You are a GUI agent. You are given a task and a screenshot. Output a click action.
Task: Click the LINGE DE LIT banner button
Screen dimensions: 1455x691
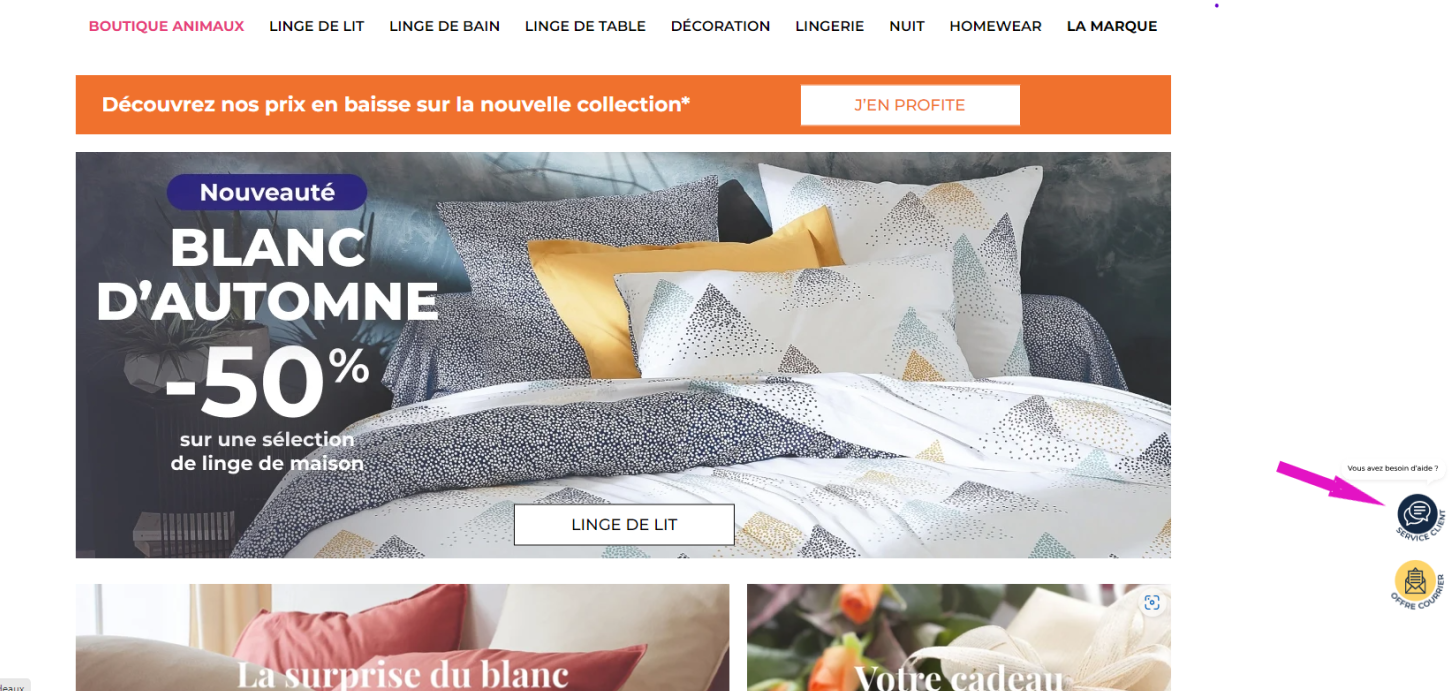click(624, 524)
